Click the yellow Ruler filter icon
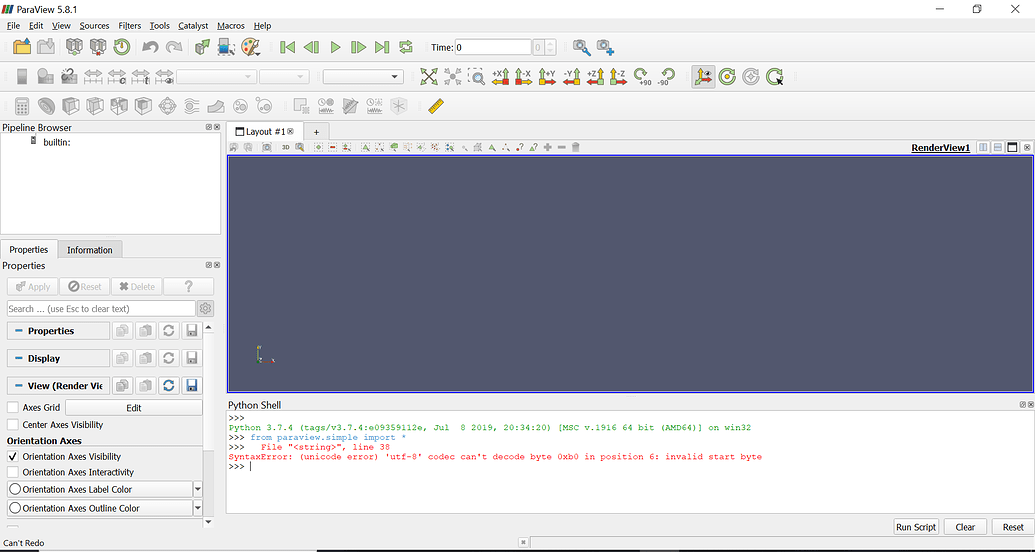The width and height of the screenshot is (1035, 552). (436, 106)
